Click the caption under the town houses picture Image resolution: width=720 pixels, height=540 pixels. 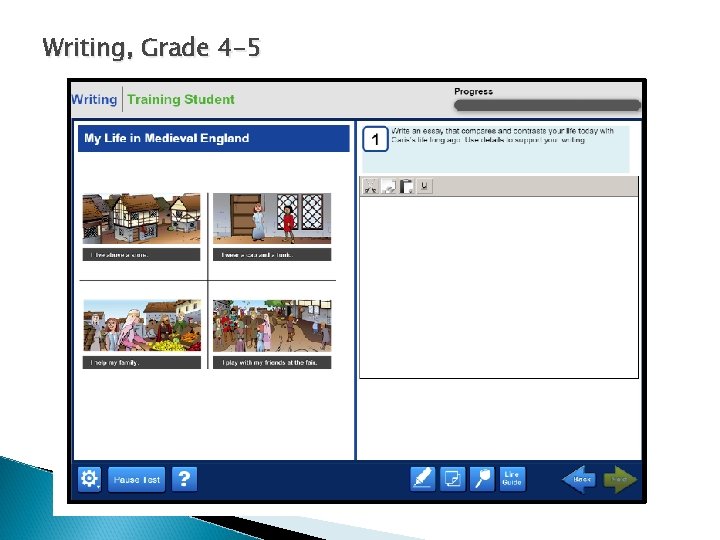(x=141, y=254)
